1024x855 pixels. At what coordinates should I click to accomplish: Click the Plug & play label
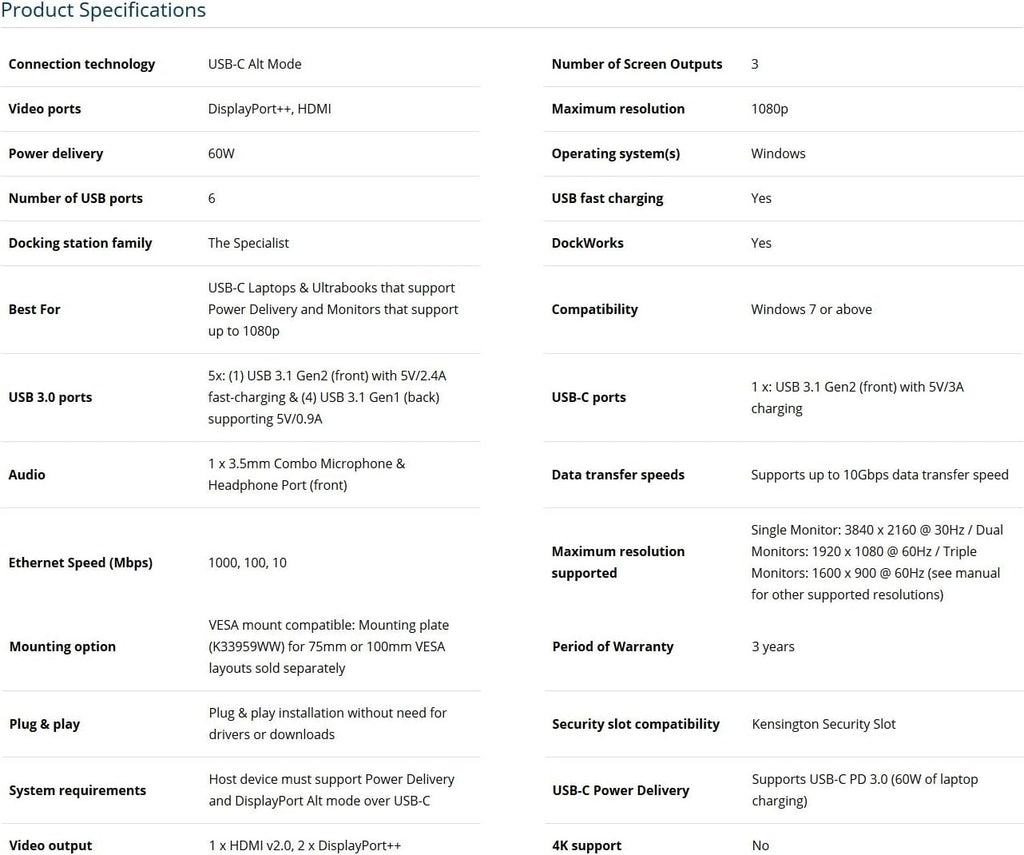(44, 724)
